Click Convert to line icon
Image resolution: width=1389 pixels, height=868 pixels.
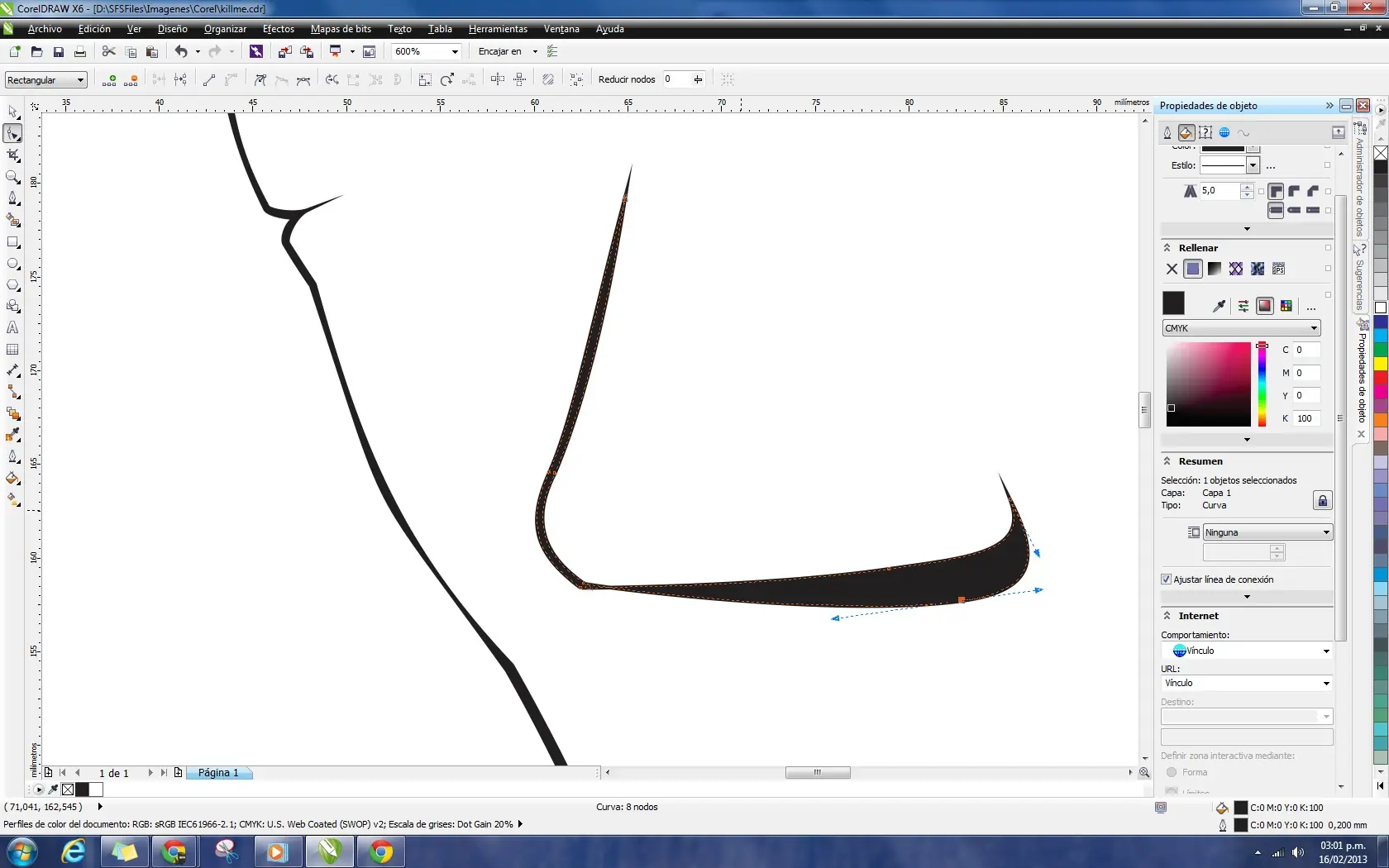[x=209, y=79]
